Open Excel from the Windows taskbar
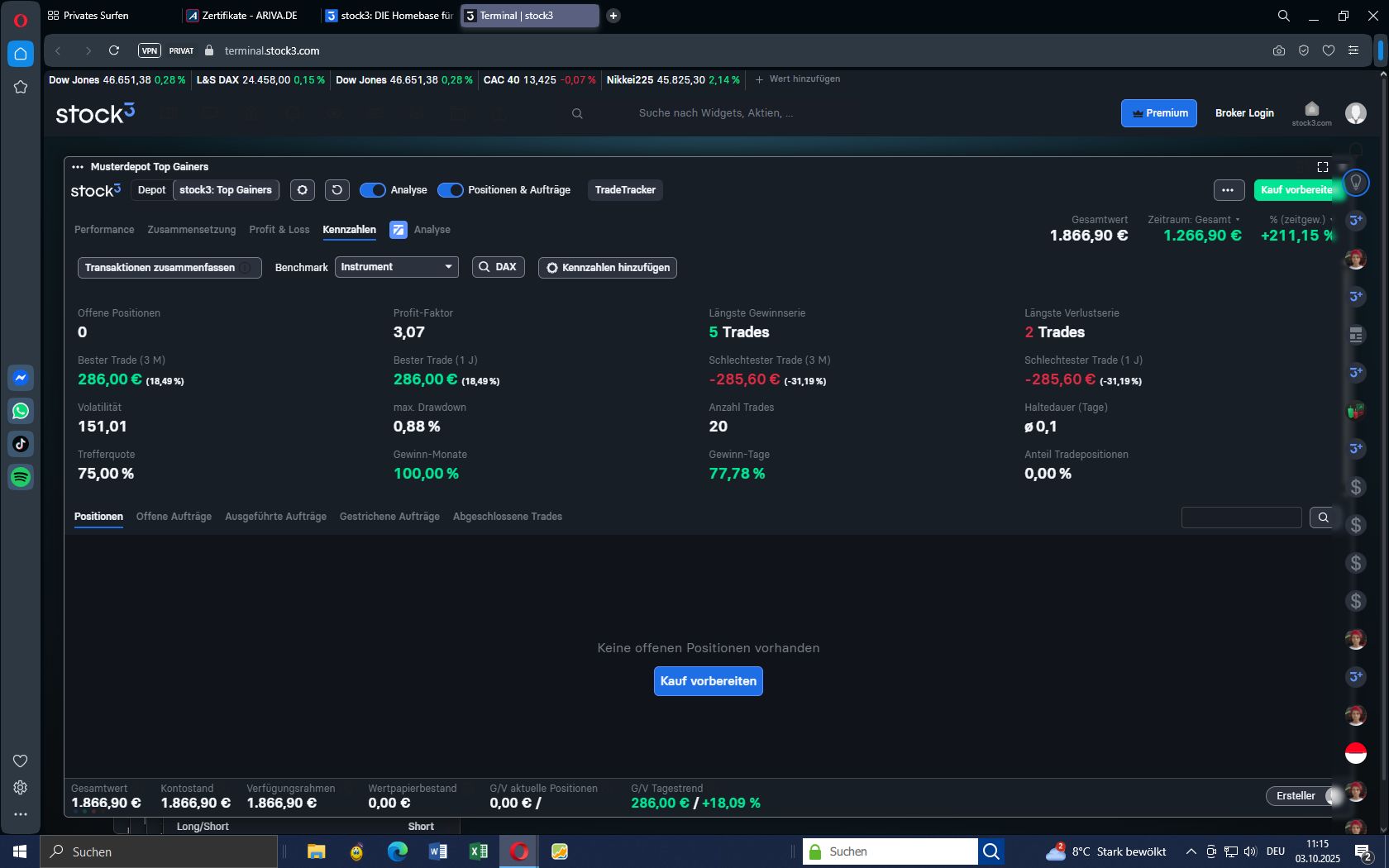The width and height of the screenshot is (1389, 868). click(x=479, y=851)
